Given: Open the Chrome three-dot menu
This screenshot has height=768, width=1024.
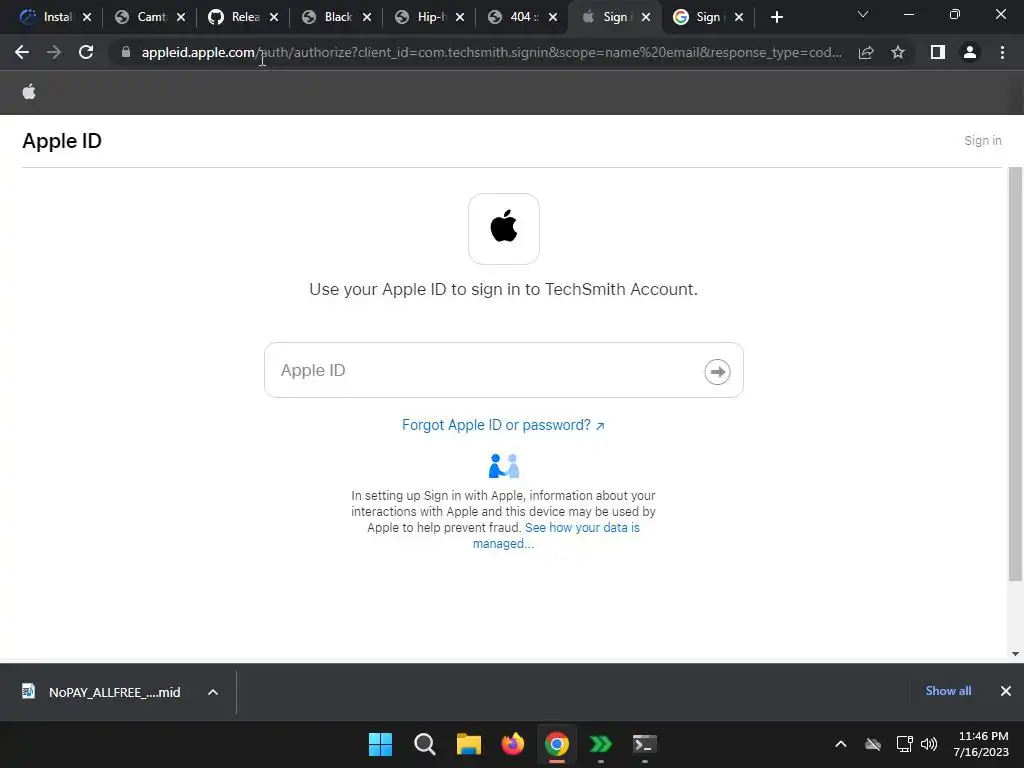Looking at the screenshot, I should click(1002, 52).
